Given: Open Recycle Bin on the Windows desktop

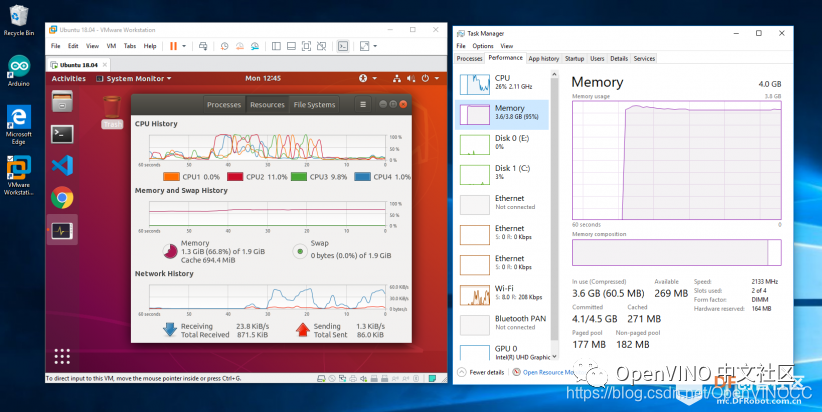Looking at the screenshot, I should [19, 20].
